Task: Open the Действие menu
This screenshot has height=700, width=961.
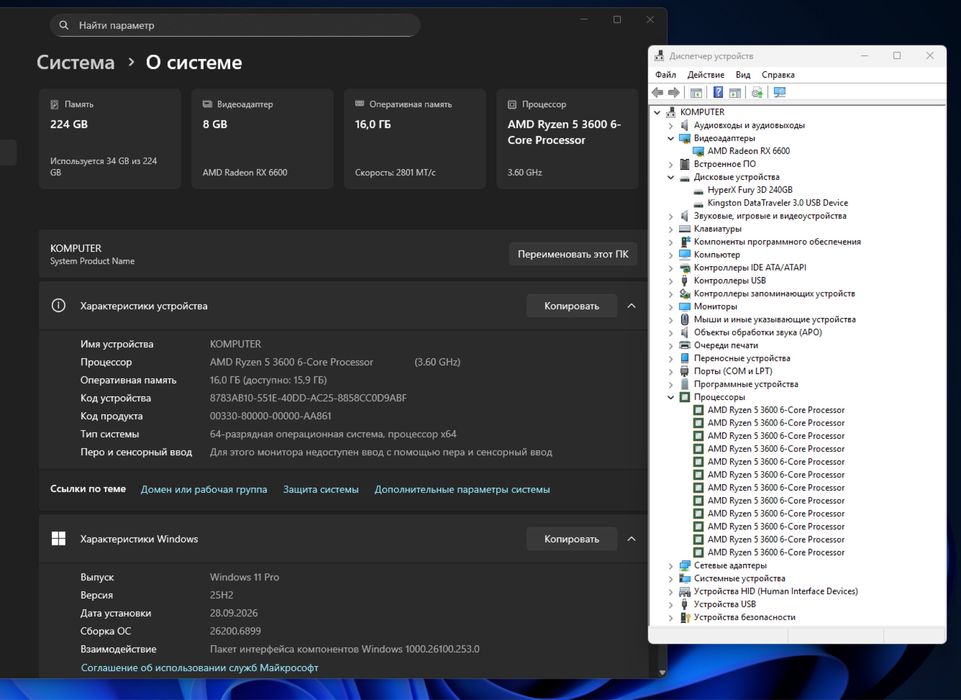Action: 705,75
